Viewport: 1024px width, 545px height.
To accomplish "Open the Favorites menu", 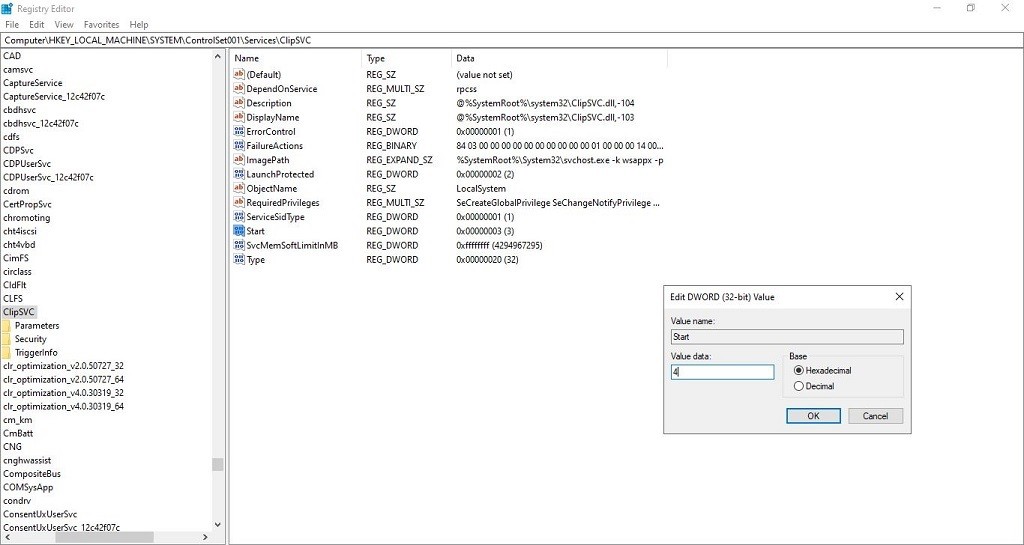I will tap(102, 25).
